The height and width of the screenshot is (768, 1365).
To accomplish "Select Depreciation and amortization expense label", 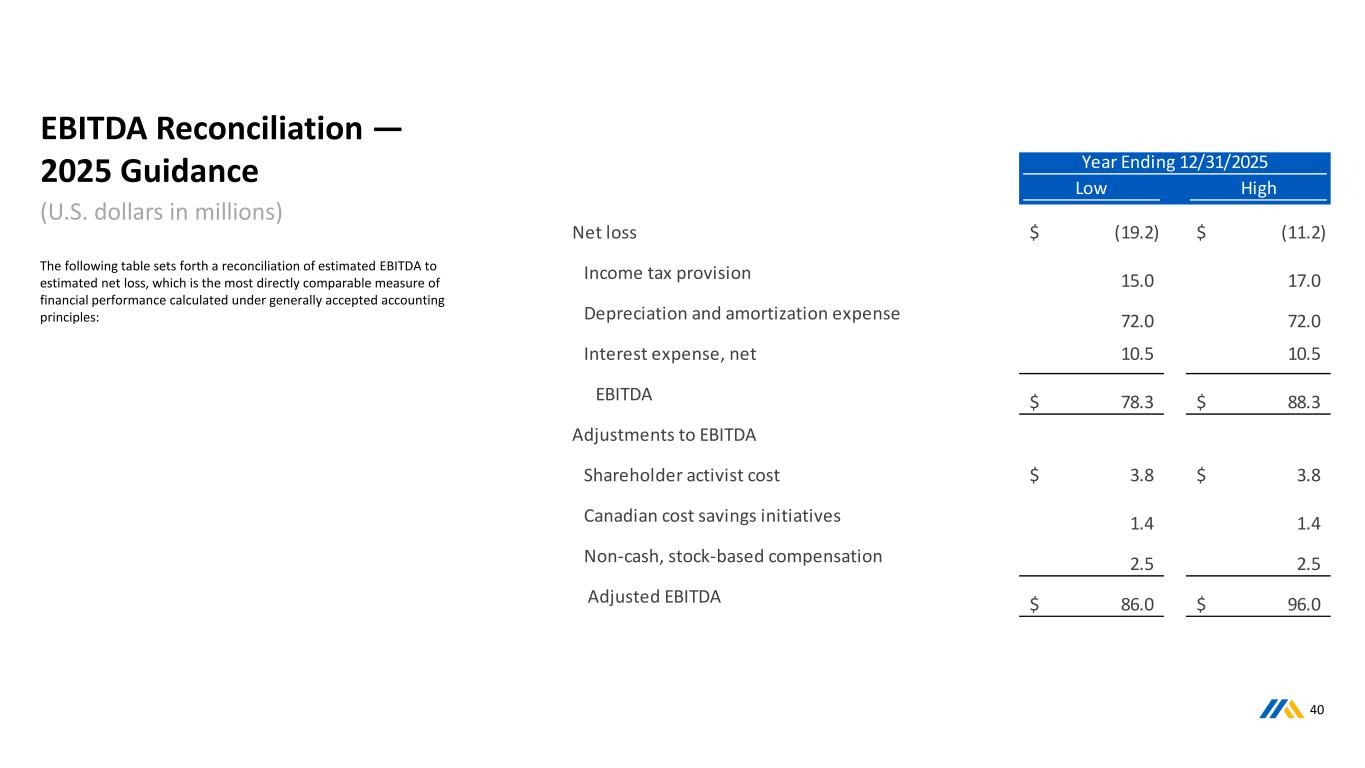I will 741,313.
